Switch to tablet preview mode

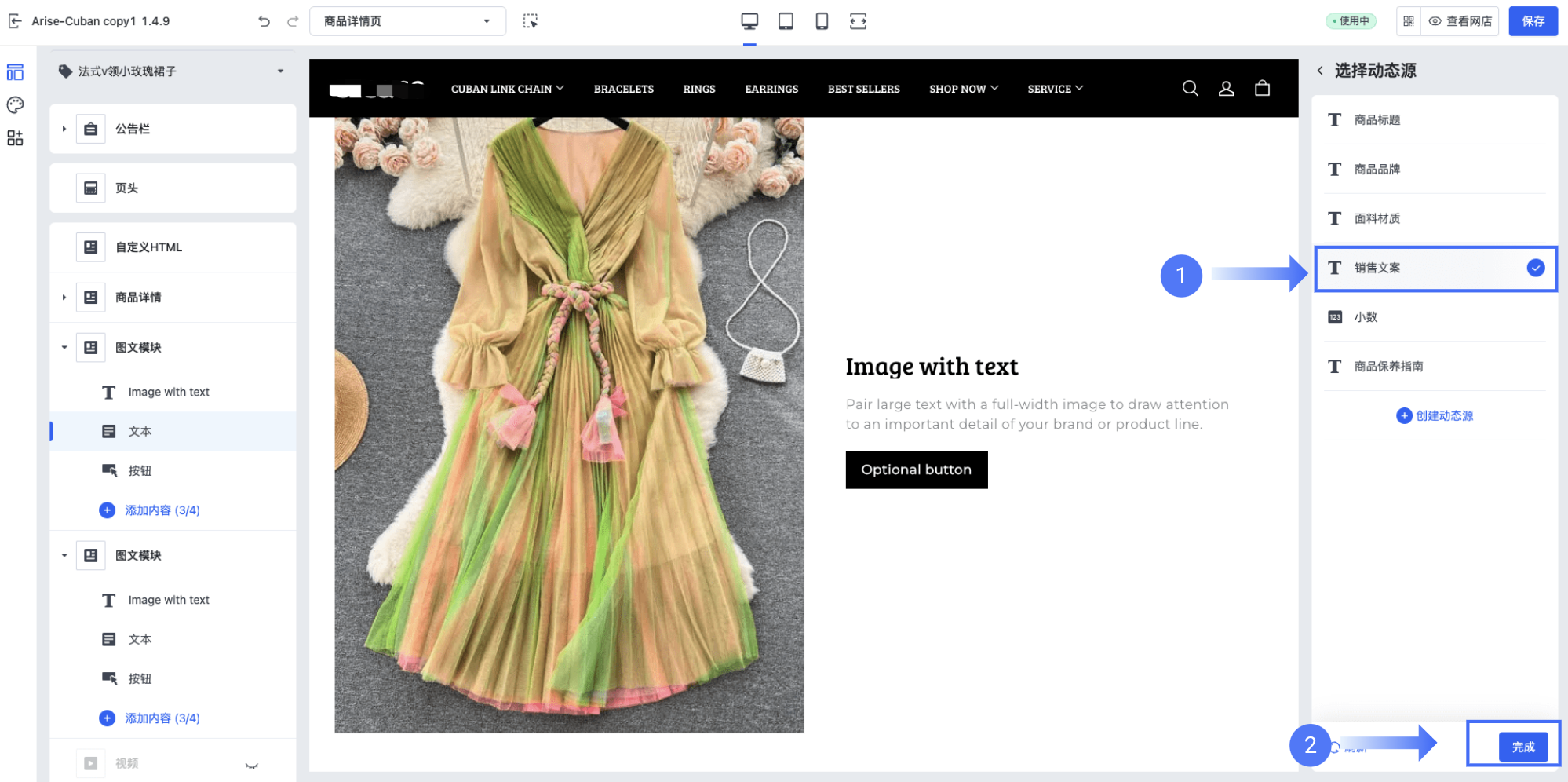click(x=786, y=21)
